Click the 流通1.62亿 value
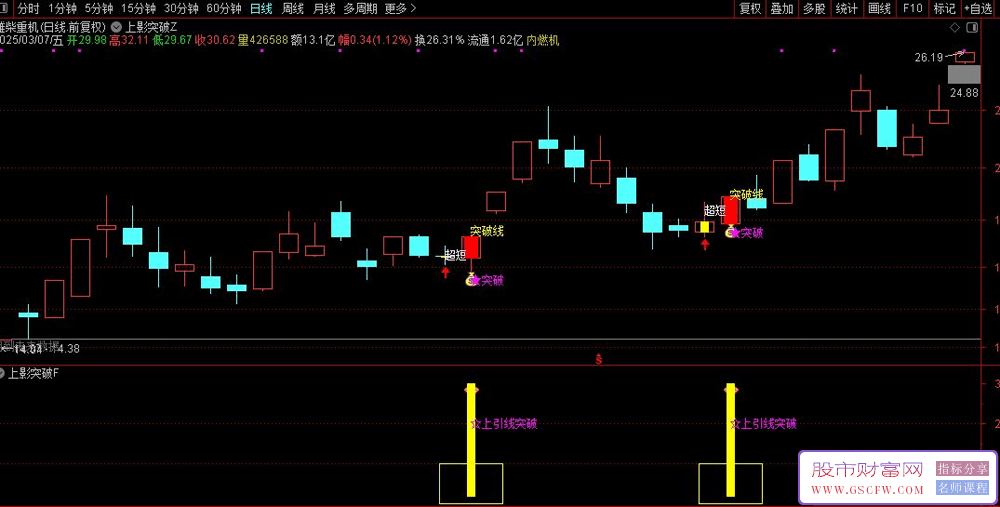 click(x=495, y=40)
